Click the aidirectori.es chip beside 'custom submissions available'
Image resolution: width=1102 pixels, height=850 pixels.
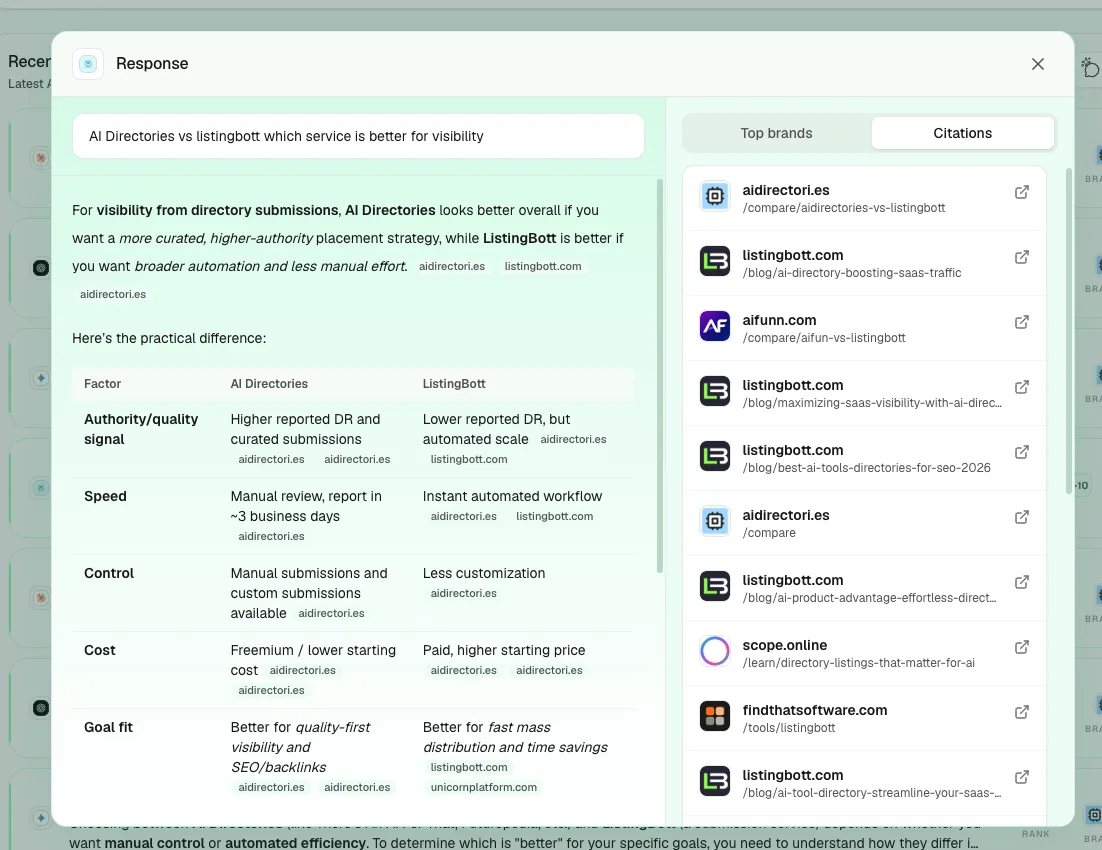(x=331, y=613)
